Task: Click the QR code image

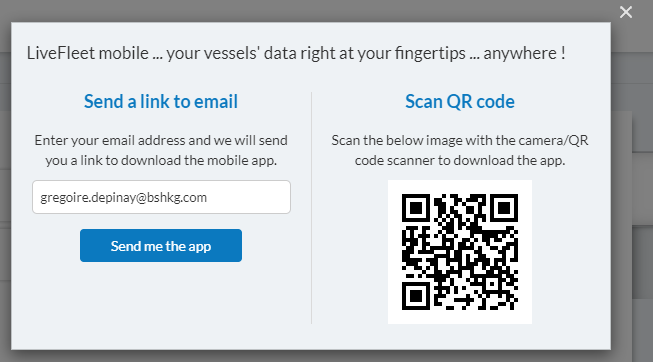Action: [x=460, y=252]
